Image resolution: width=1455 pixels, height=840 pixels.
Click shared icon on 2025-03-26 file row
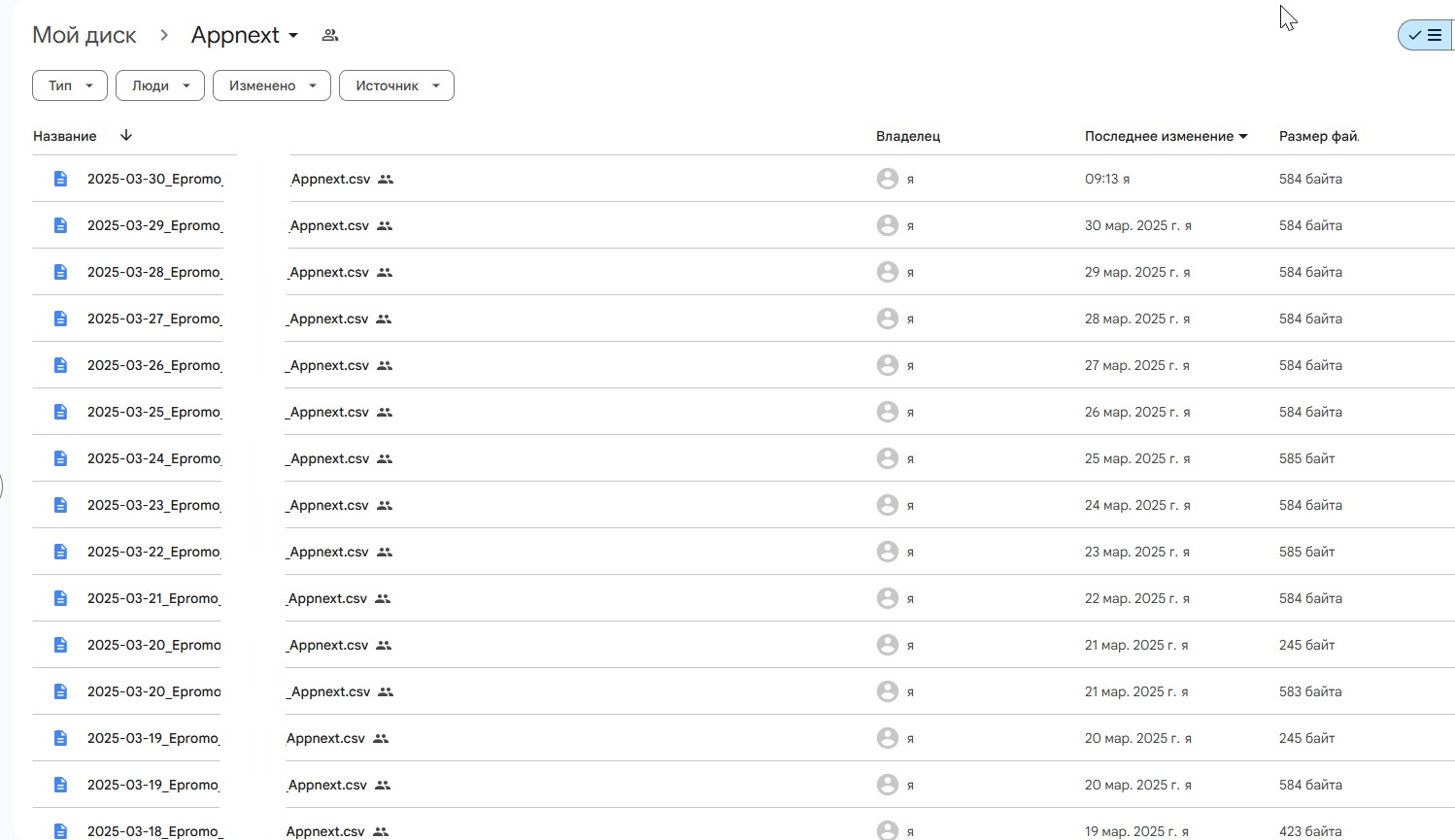click(x=385, y=366)
